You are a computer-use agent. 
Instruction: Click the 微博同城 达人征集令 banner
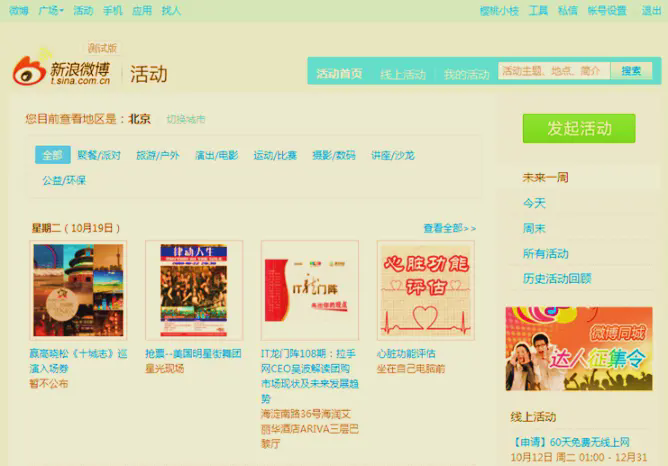click(x=578, y=348)
